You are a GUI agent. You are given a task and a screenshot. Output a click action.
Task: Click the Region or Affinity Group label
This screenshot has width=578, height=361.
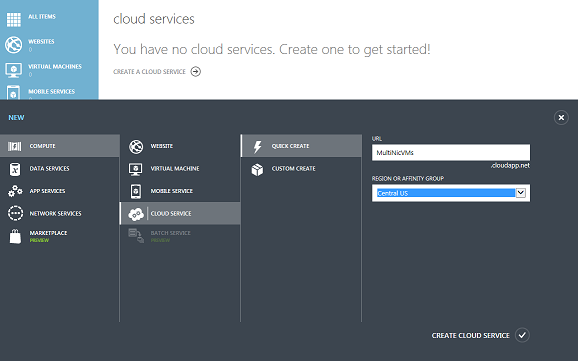(408, 178)
